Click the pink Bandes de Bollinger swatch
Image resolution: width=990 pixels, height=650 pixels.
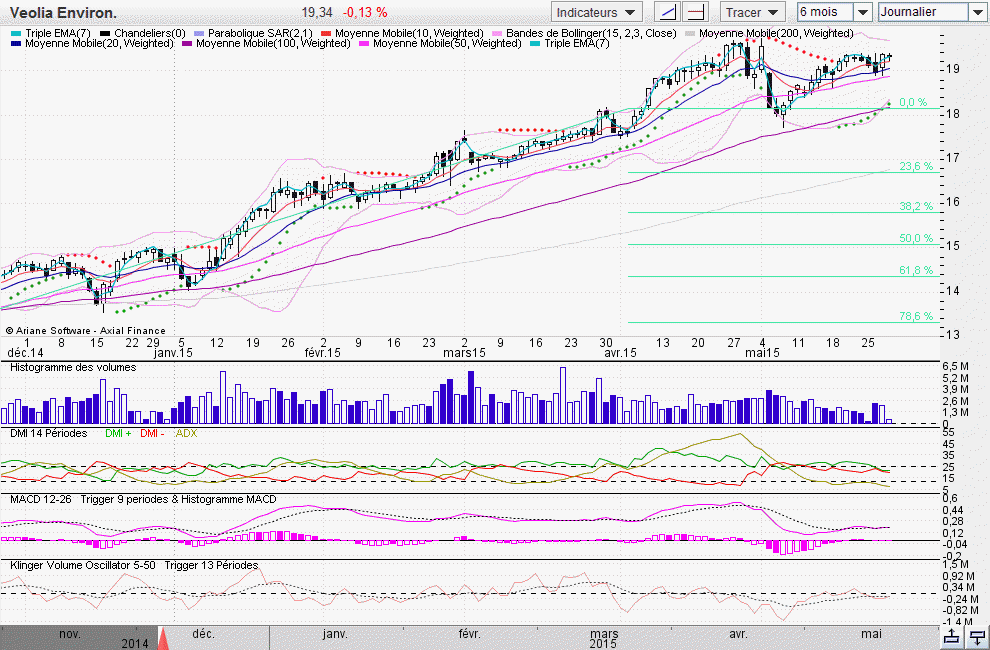pos(497,33)
